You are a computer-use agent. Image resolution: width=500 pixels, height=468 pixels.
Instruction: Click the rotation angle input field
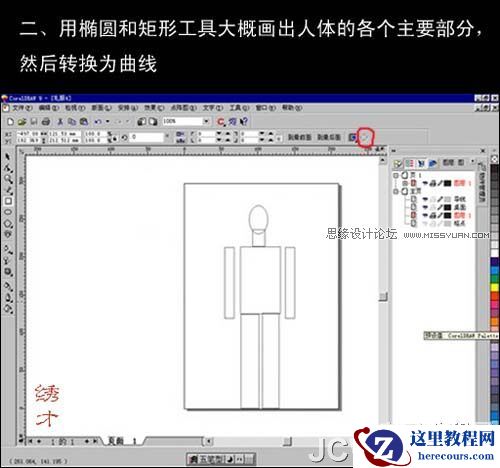[x=146, y=137]
